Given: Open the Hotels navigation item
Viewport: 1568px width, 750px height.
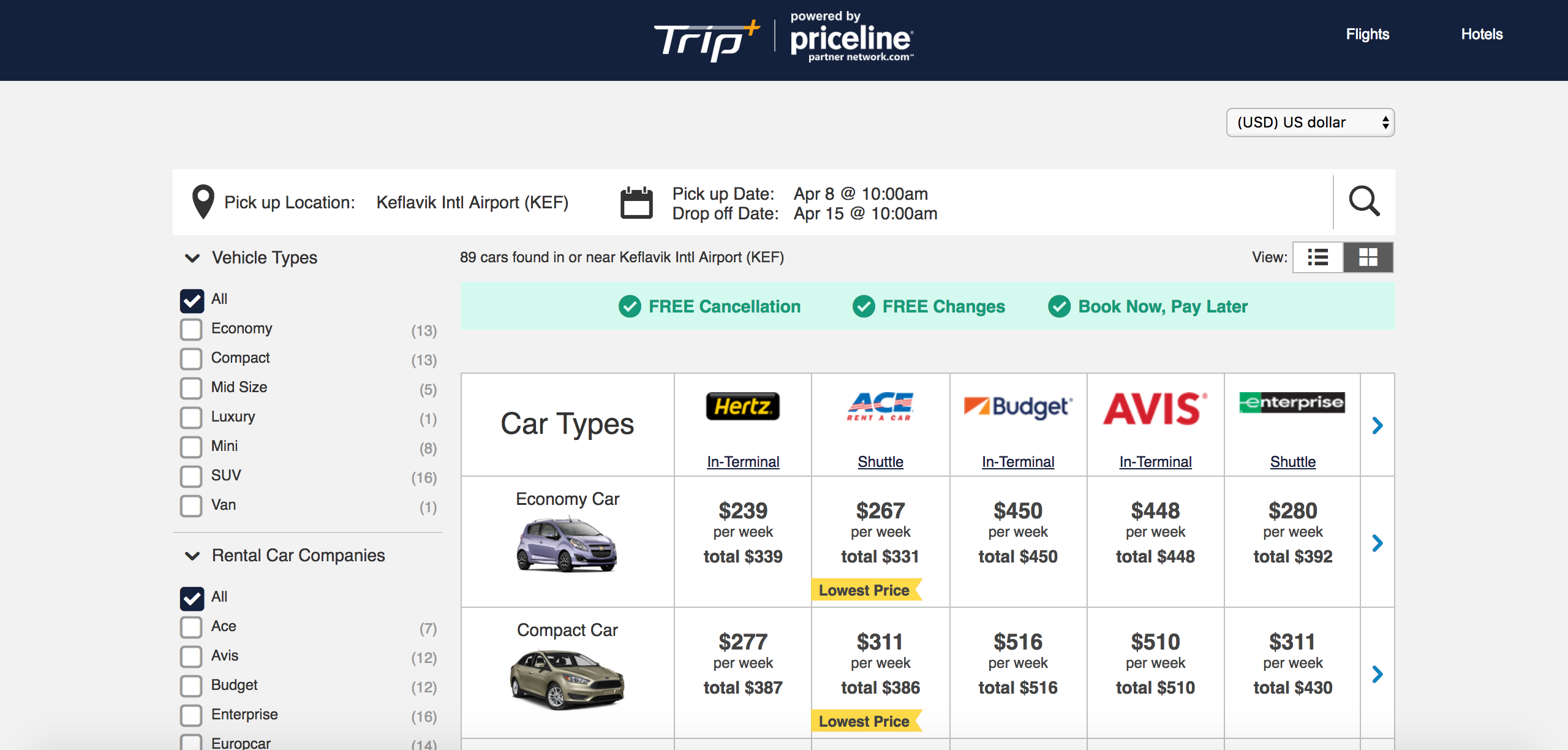Looking at the screenshot, I should [x=1482, y=34].
